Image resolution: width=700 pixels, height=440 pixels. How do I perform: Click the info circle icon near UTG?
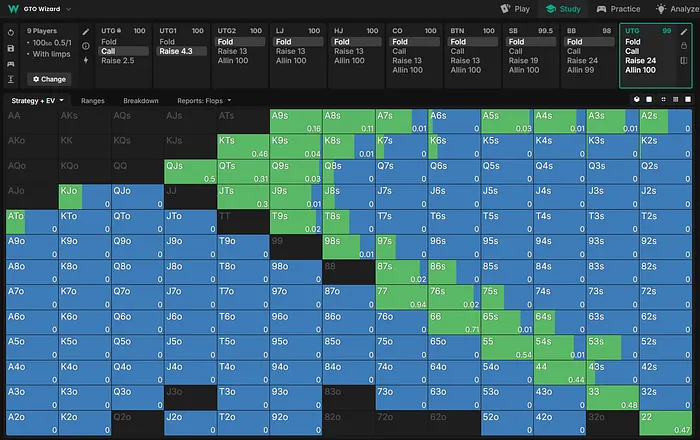[86, 45]
